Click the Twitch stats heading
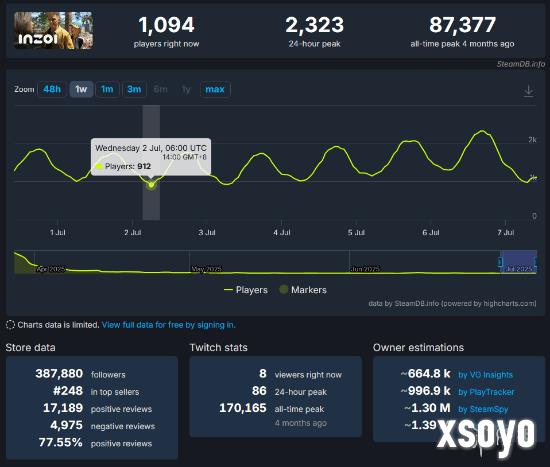The width and height of the screenshot is (550, 467). (x=219, y=347)
